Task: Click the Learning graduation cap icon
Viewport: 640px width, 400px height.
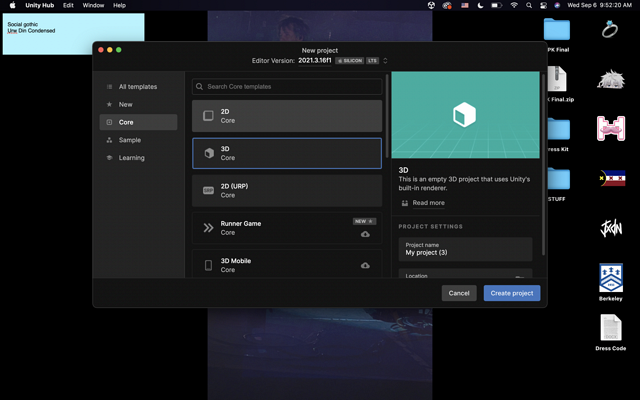Action: pos(109,158)
